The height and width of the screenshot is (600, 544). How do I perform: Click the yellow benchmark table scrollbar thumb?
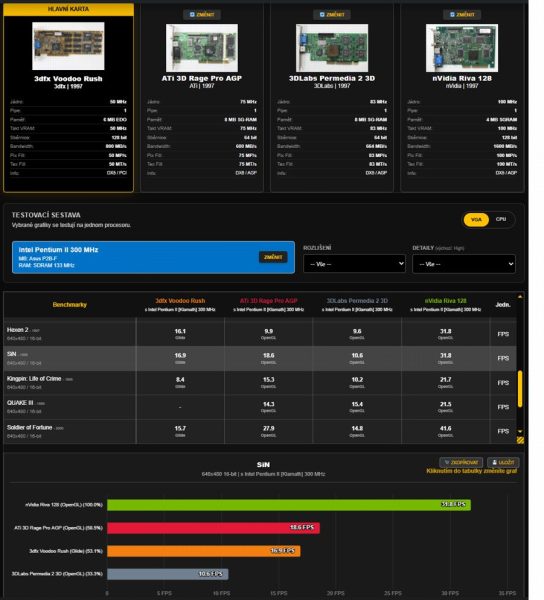(x=520, y=389)
